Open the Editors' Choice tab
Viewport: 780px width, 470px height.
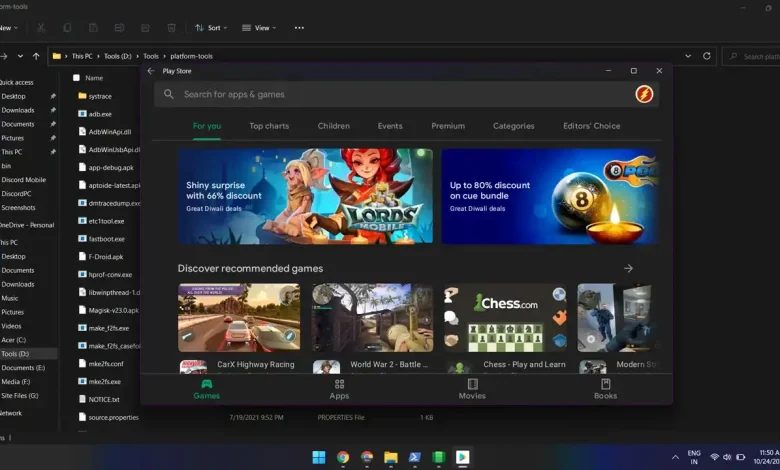pyautogui.click(x=591, y=126)
